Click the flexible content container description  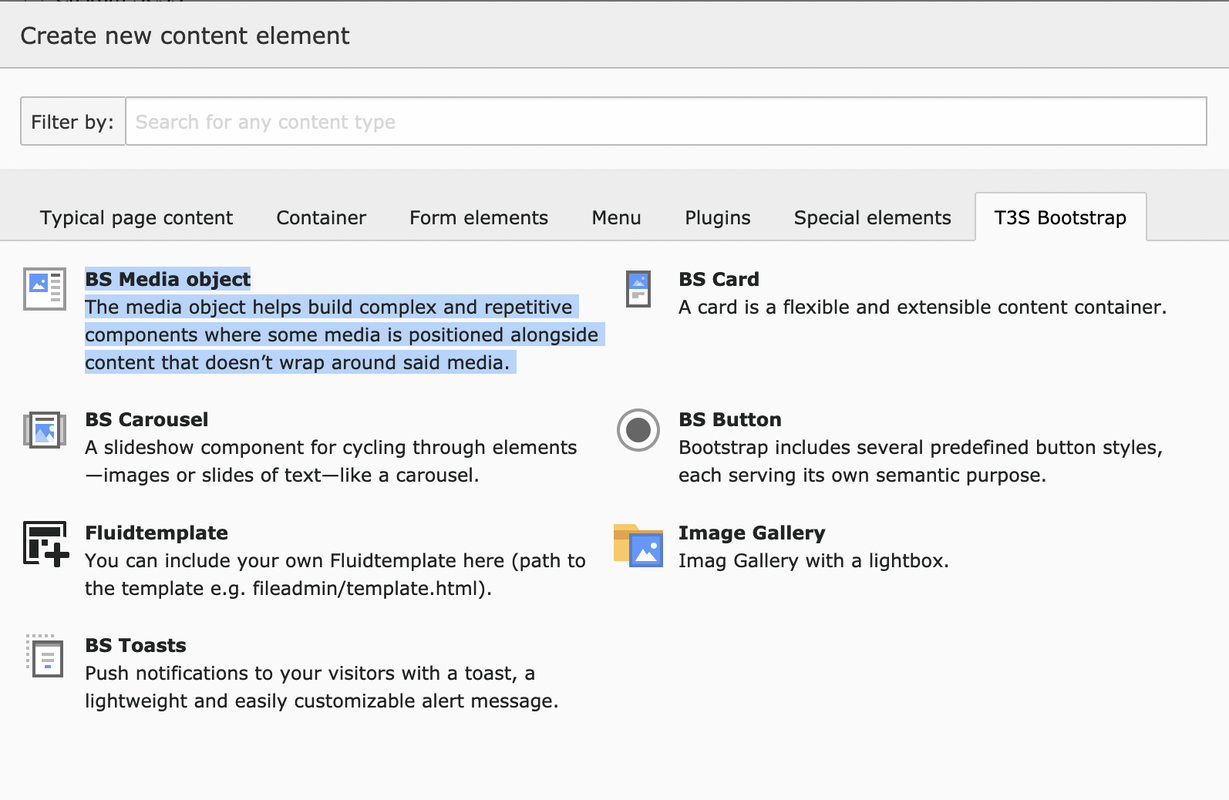click(x=922, y=307)
